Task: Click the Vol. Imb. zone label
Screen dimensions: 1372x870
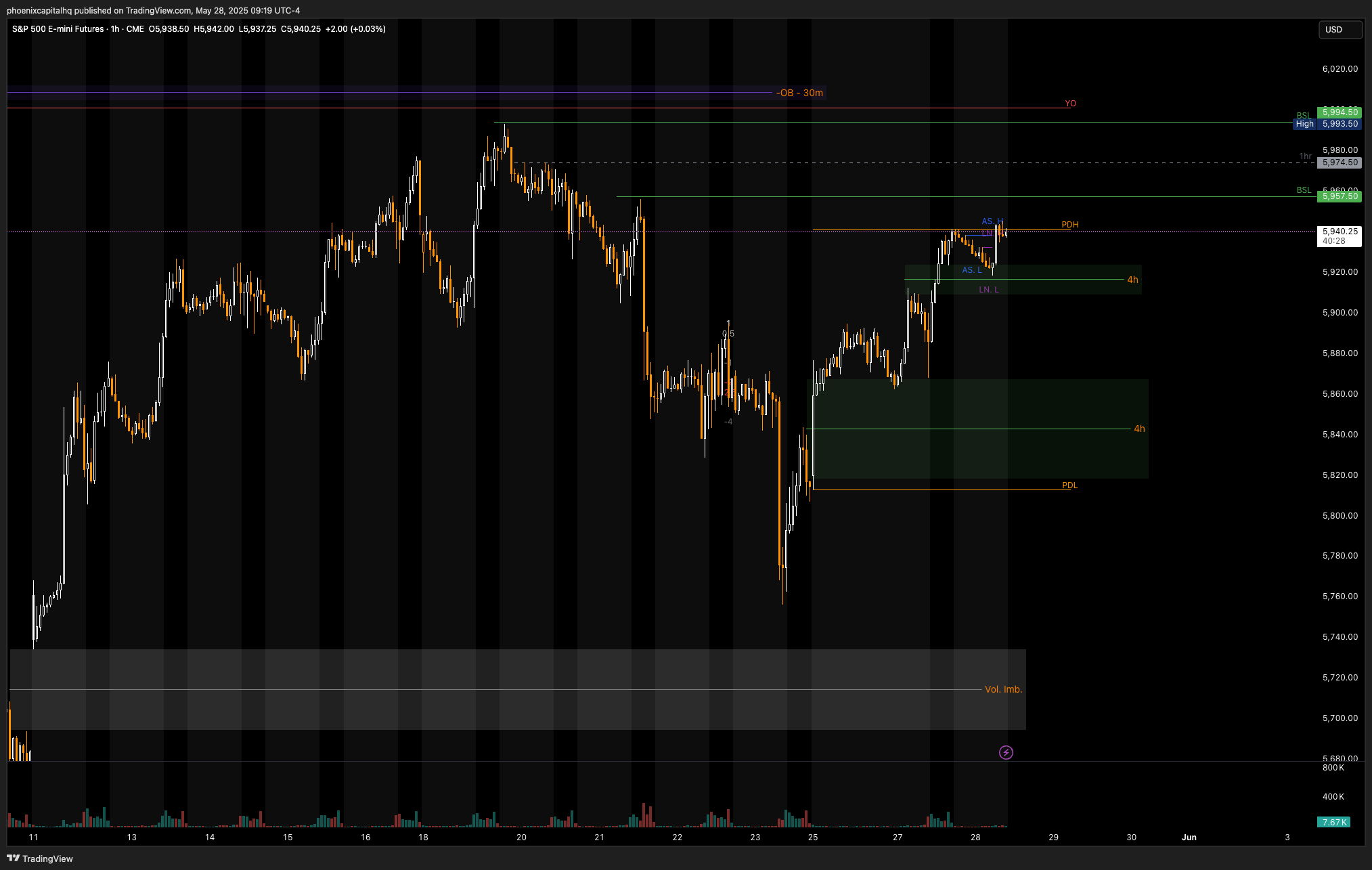Action: (1003, 689)
